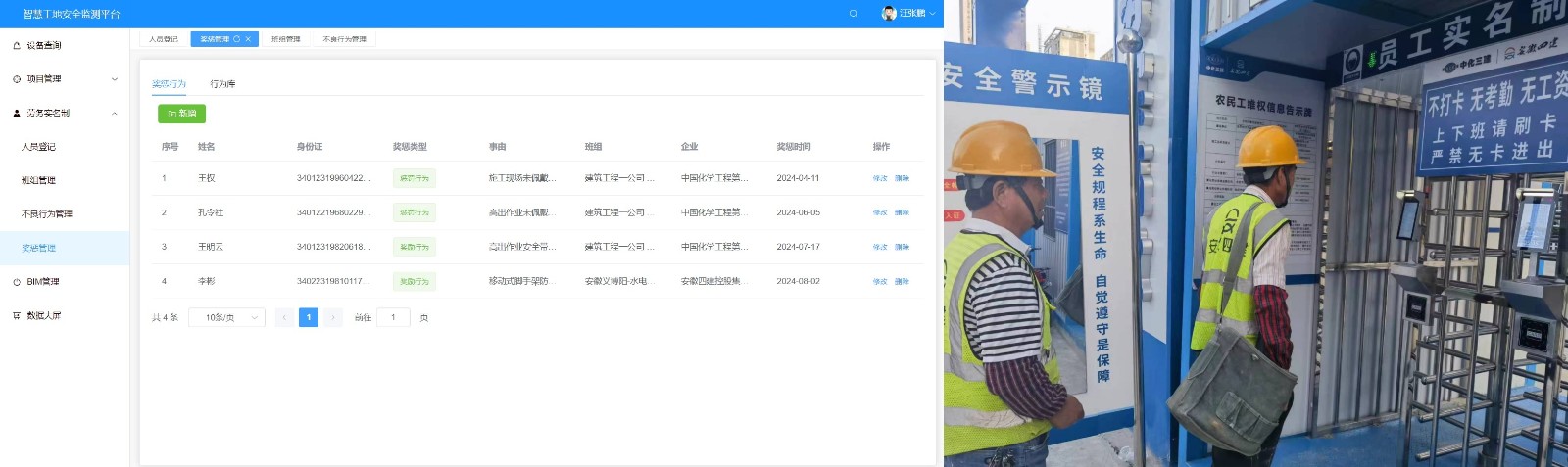
Task: Expand the 项目管理 menu chevron
Action: pyautogui.click(x=115, y=79)
